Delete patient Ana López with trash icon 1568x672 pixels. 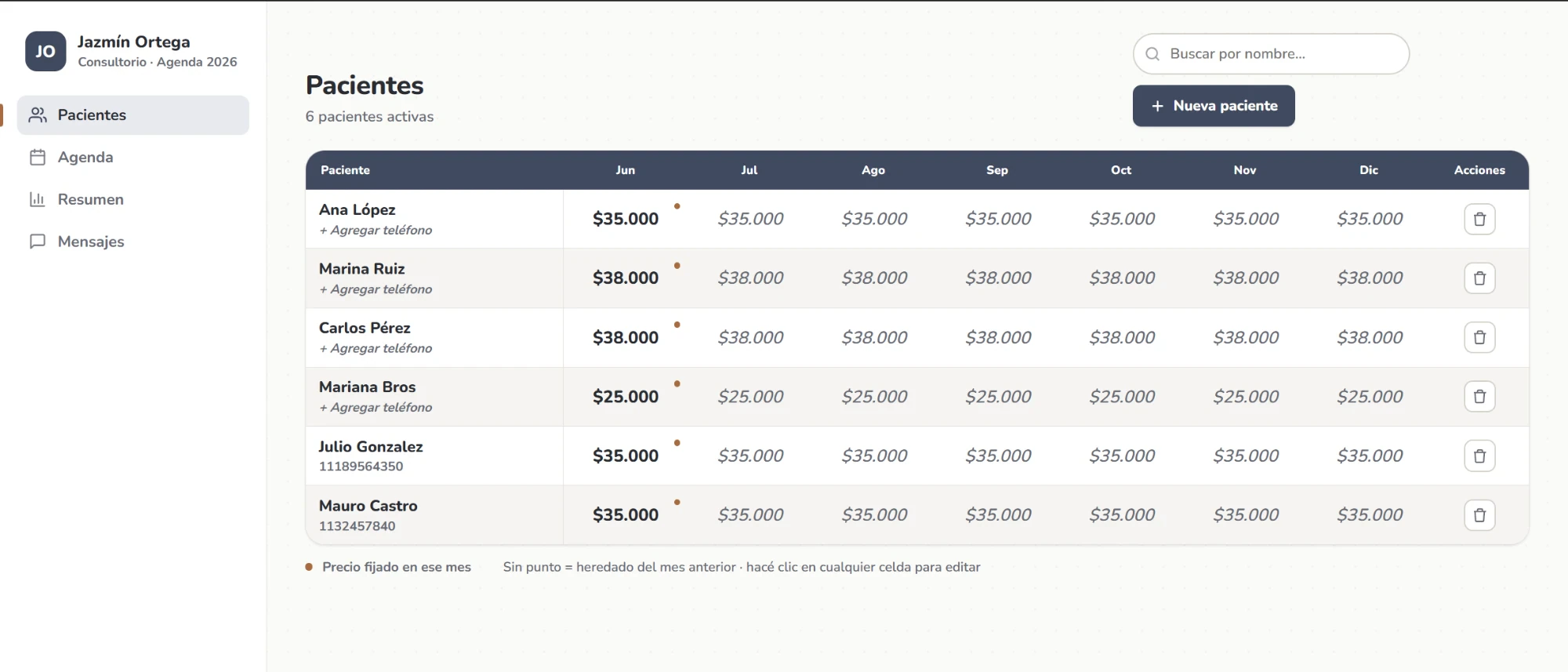pyautogui.click(x=1479, y=219)
